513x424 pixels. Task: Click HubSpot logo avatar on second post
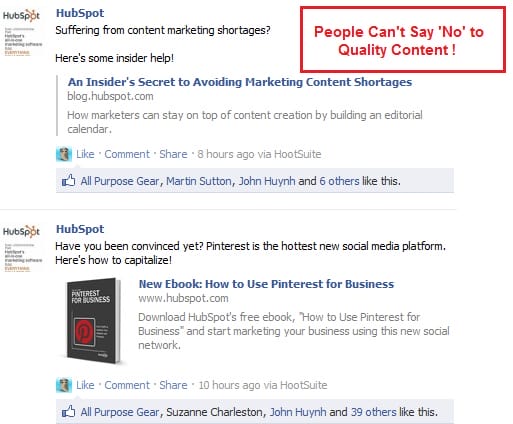(22, 249)
